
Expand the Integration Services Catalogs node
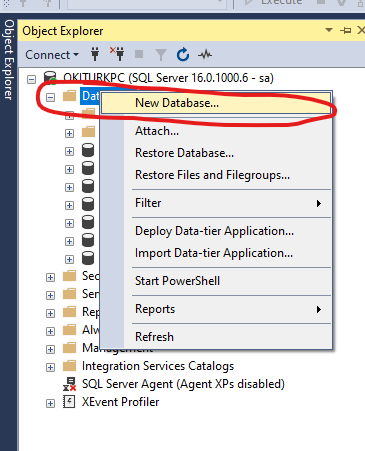[50, 367]
